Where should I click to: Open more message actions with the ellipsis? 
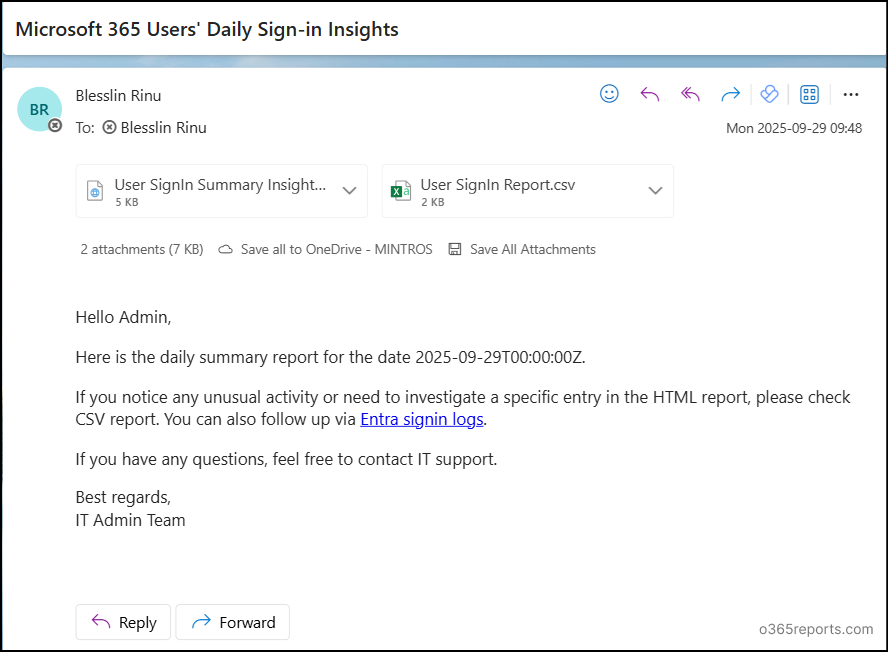851,93
